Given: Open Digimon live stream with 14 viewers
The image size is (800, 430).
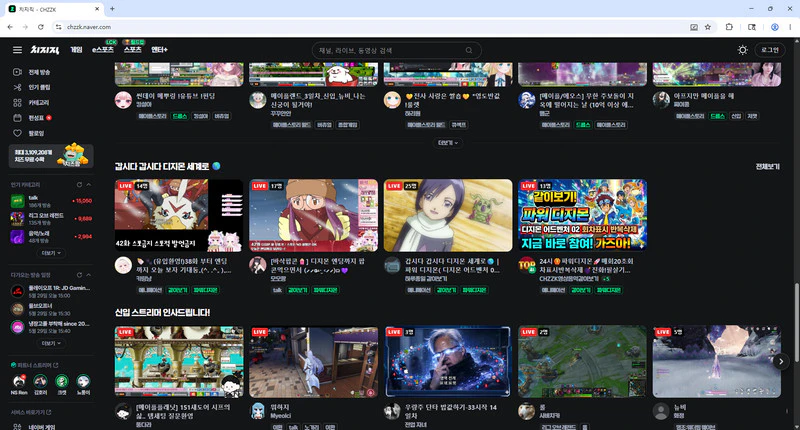Looking at the screenshot, I should pos(179,215).
